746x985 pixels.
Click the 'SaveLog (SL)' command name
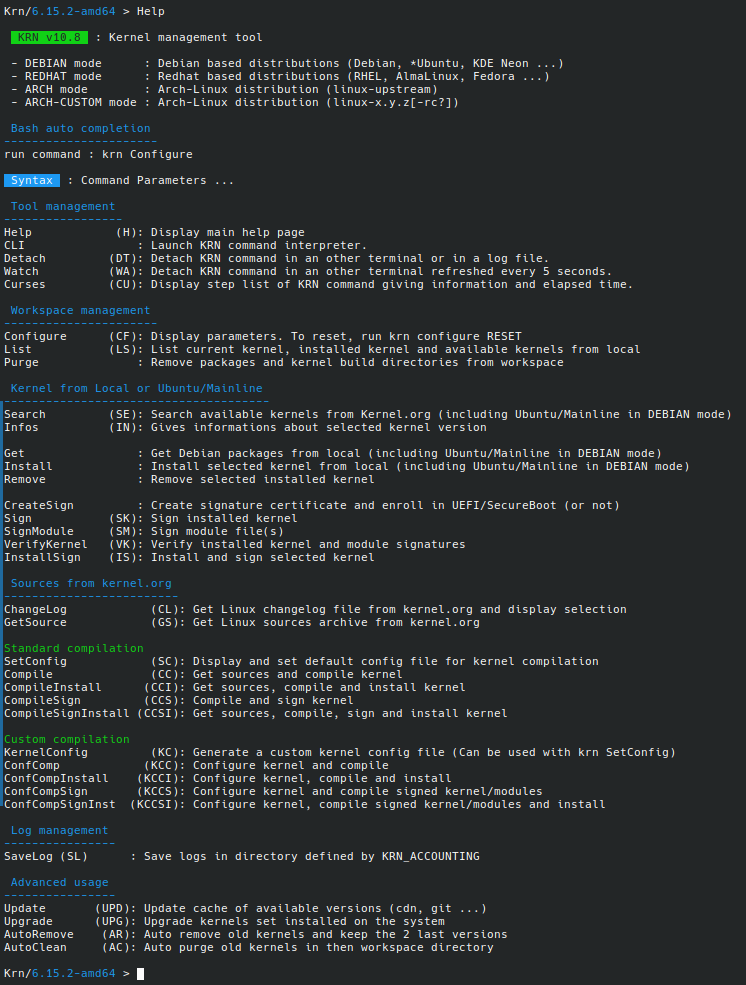click(46, 856)
